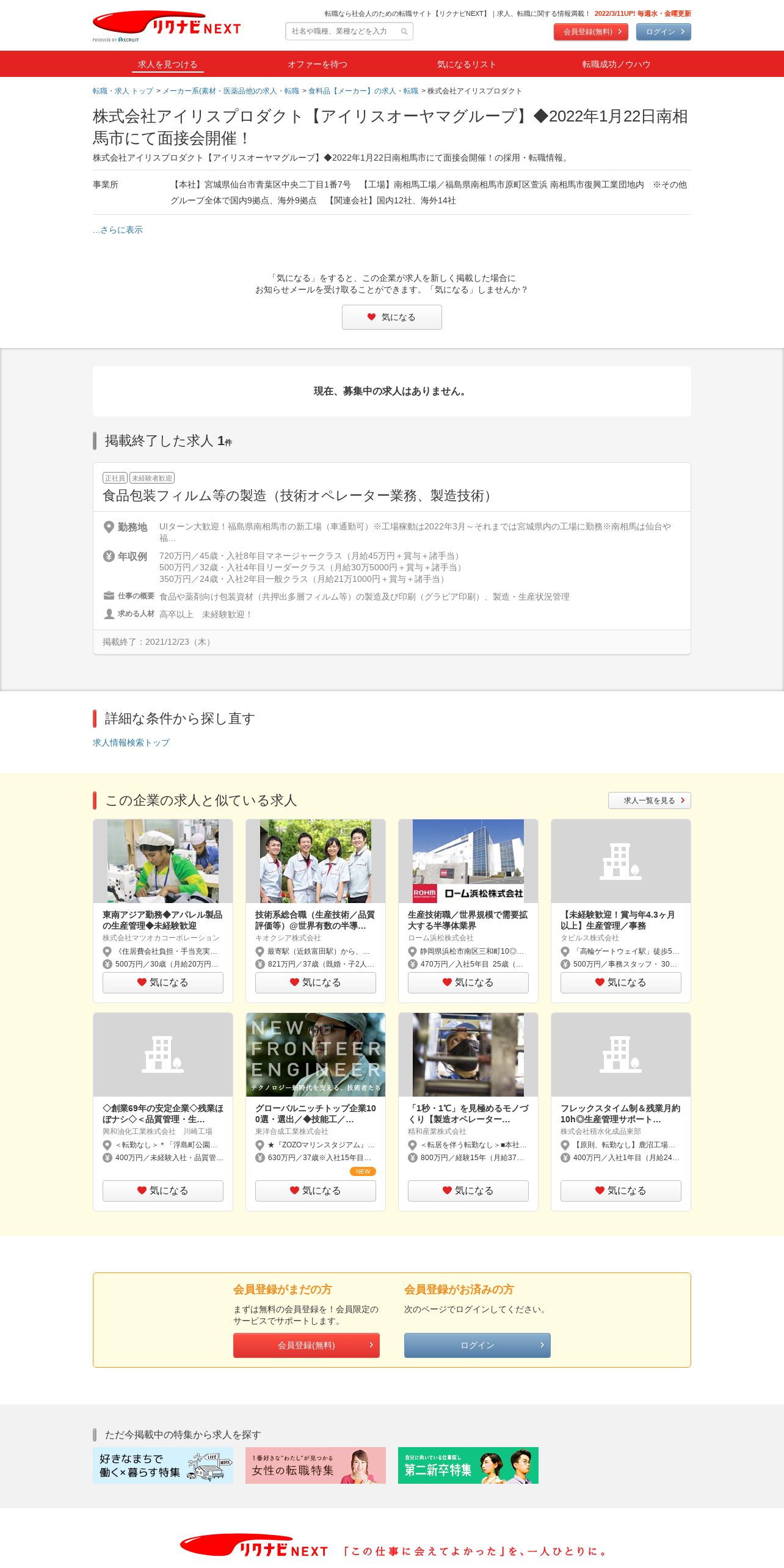The image size is (784, 1568).
Task: Click the 積水化成品東部 placeholder building icon
Action: (x=621, y=1054)
